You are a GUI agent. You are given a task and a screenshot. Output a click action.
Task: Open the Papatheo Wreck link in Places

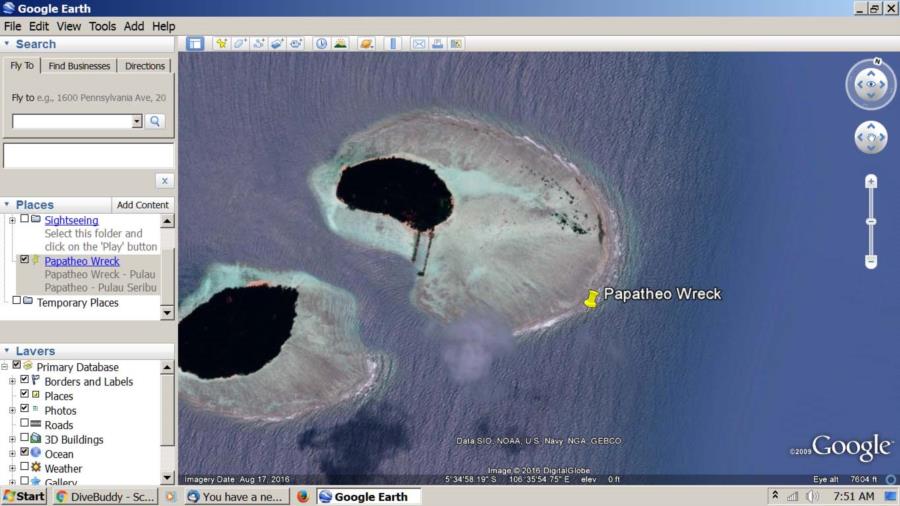(82, 261)
